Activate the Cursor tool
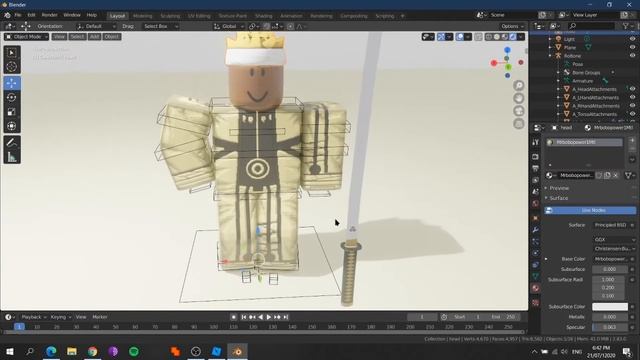 click(x=12, y=67)
